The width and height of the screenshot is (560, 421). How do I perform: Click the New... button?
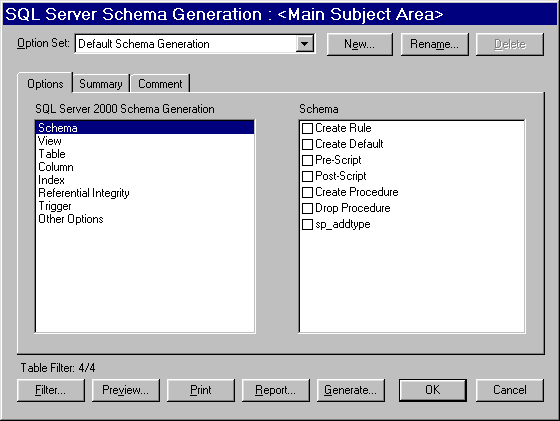point(360,44)
